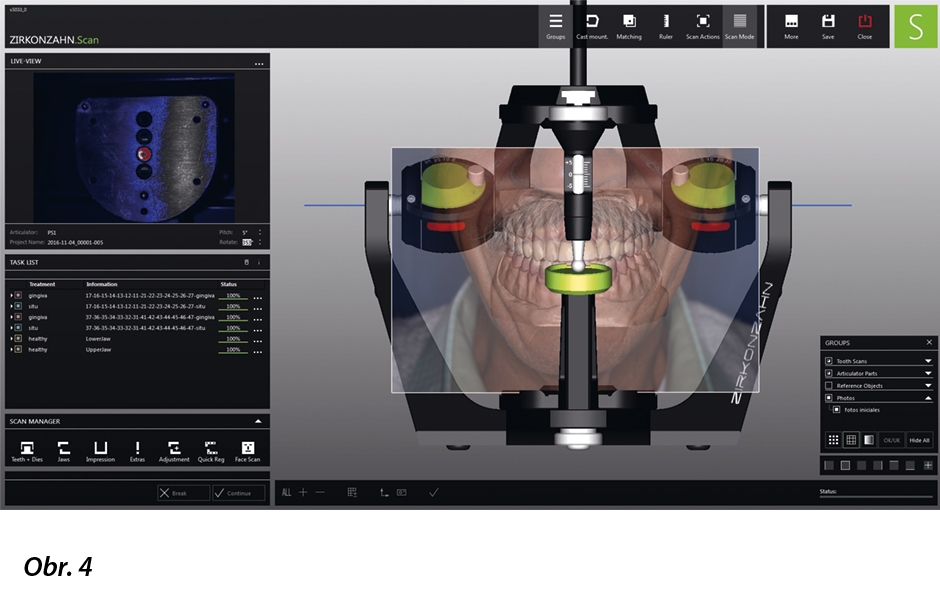Image resolution: width=940 pixels, height=600 pixels.
Task: Collapse the Scan Manager panel
Action: point(258,421)
